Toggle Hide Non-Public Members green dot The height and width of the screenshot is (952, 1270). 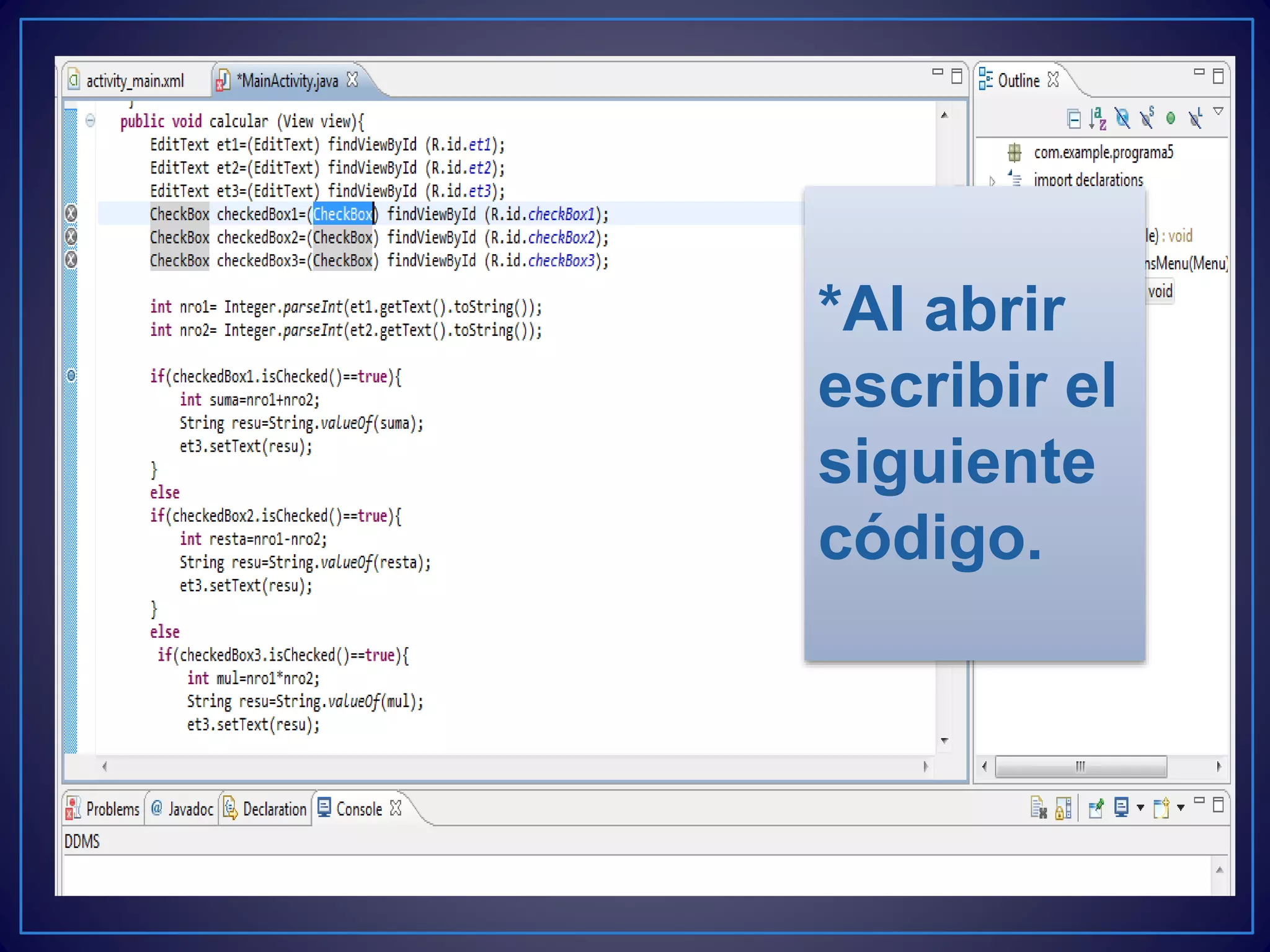tap(1171, 118)
